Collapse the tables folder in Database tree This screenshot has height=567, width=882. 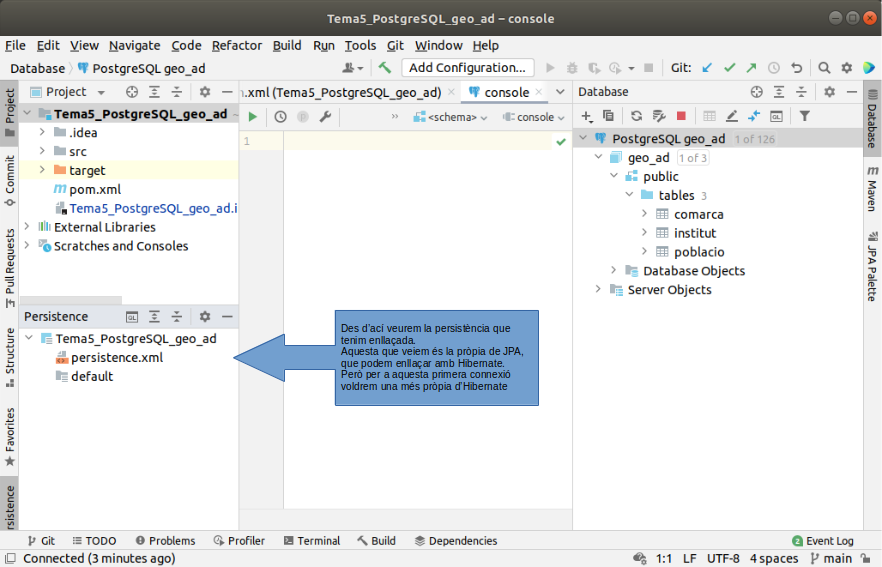629,195
